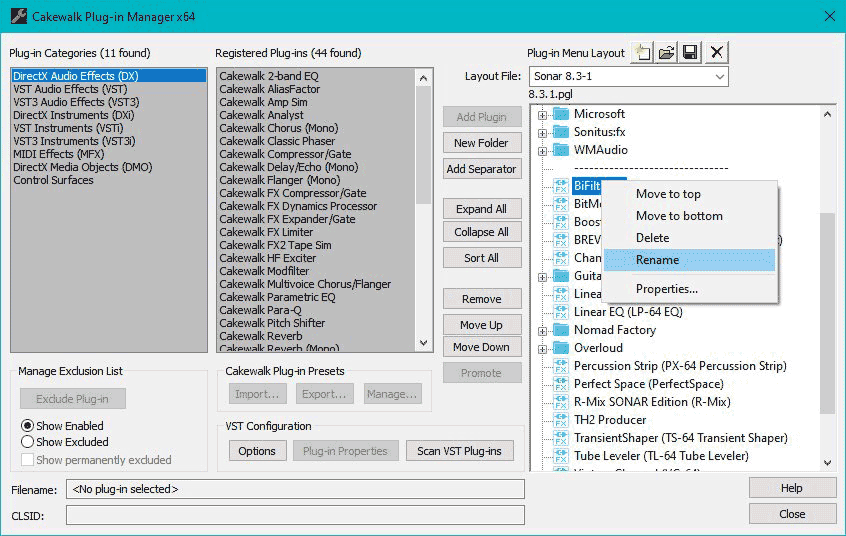Click the Save Layout floppy icon

click(x=691, y=53)
